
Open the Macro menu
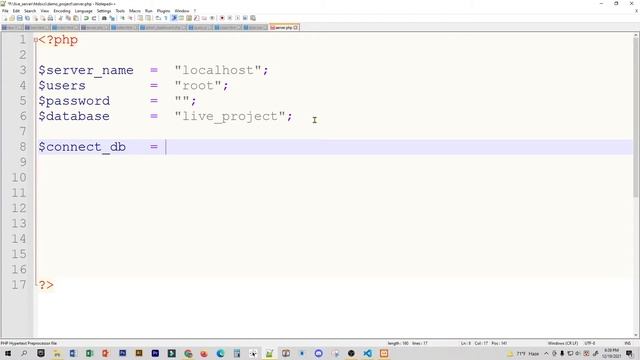click(135, 11)
